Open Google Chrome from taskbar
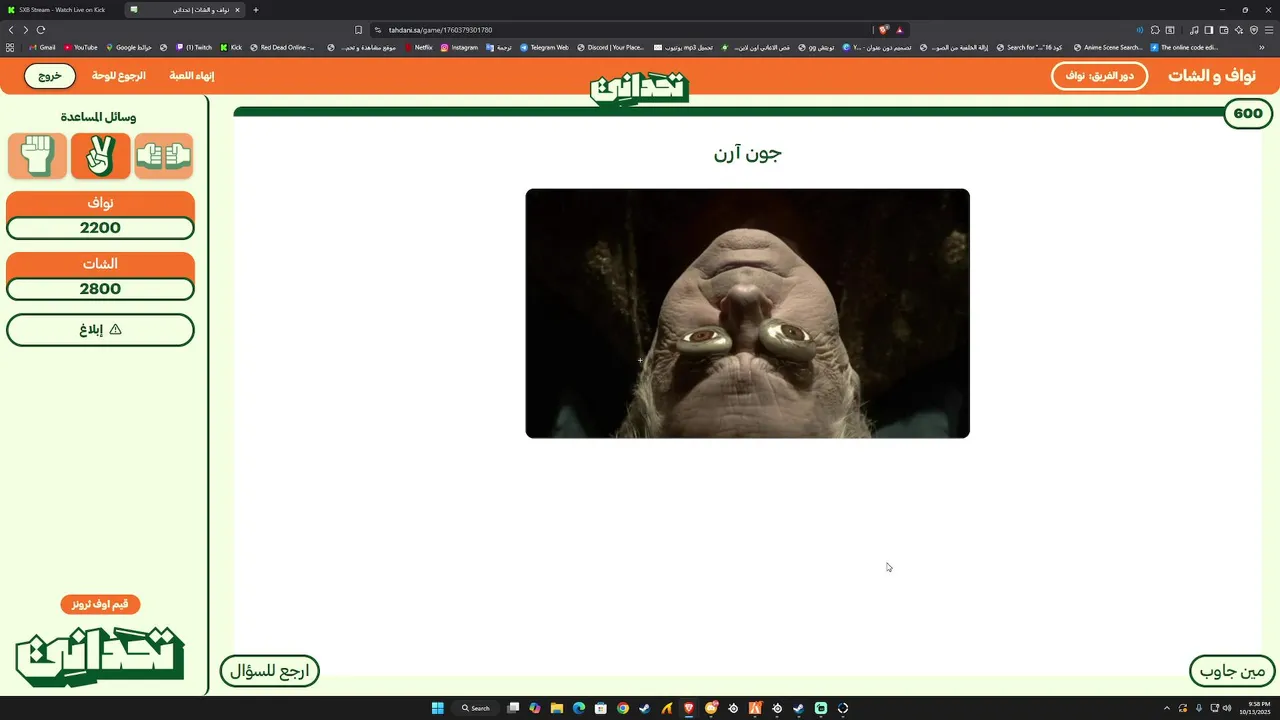 tap(623, 708)
